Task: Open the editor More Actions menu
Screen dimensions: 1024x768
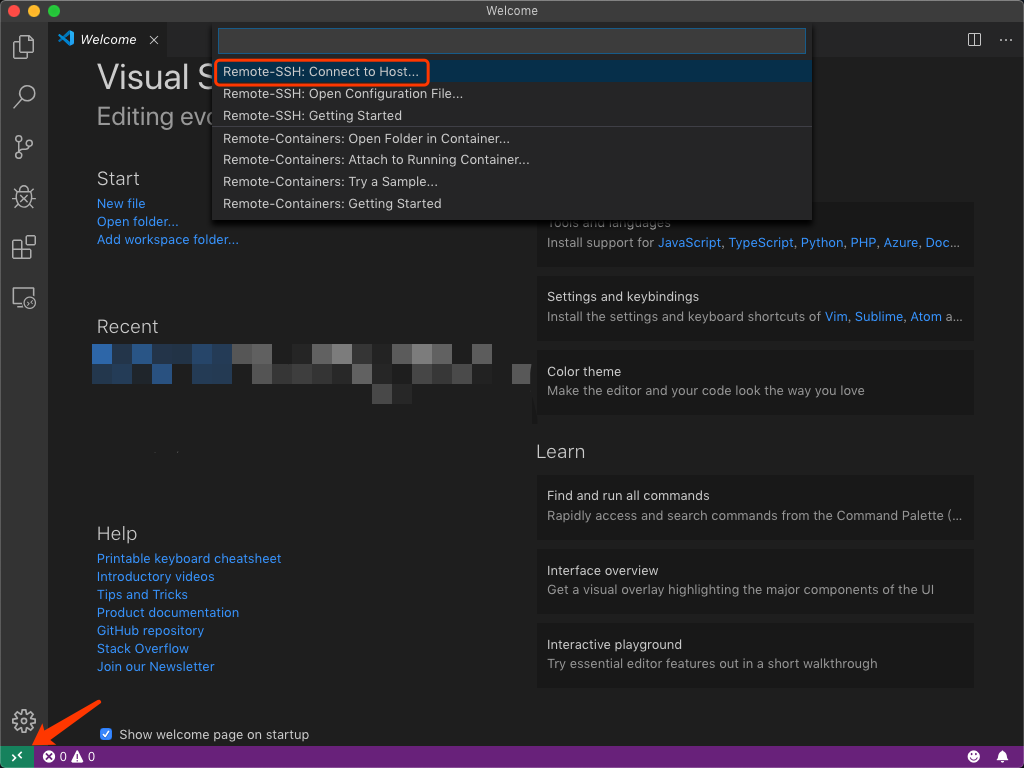Action: pyautogui.click(x=1004, y=40)
